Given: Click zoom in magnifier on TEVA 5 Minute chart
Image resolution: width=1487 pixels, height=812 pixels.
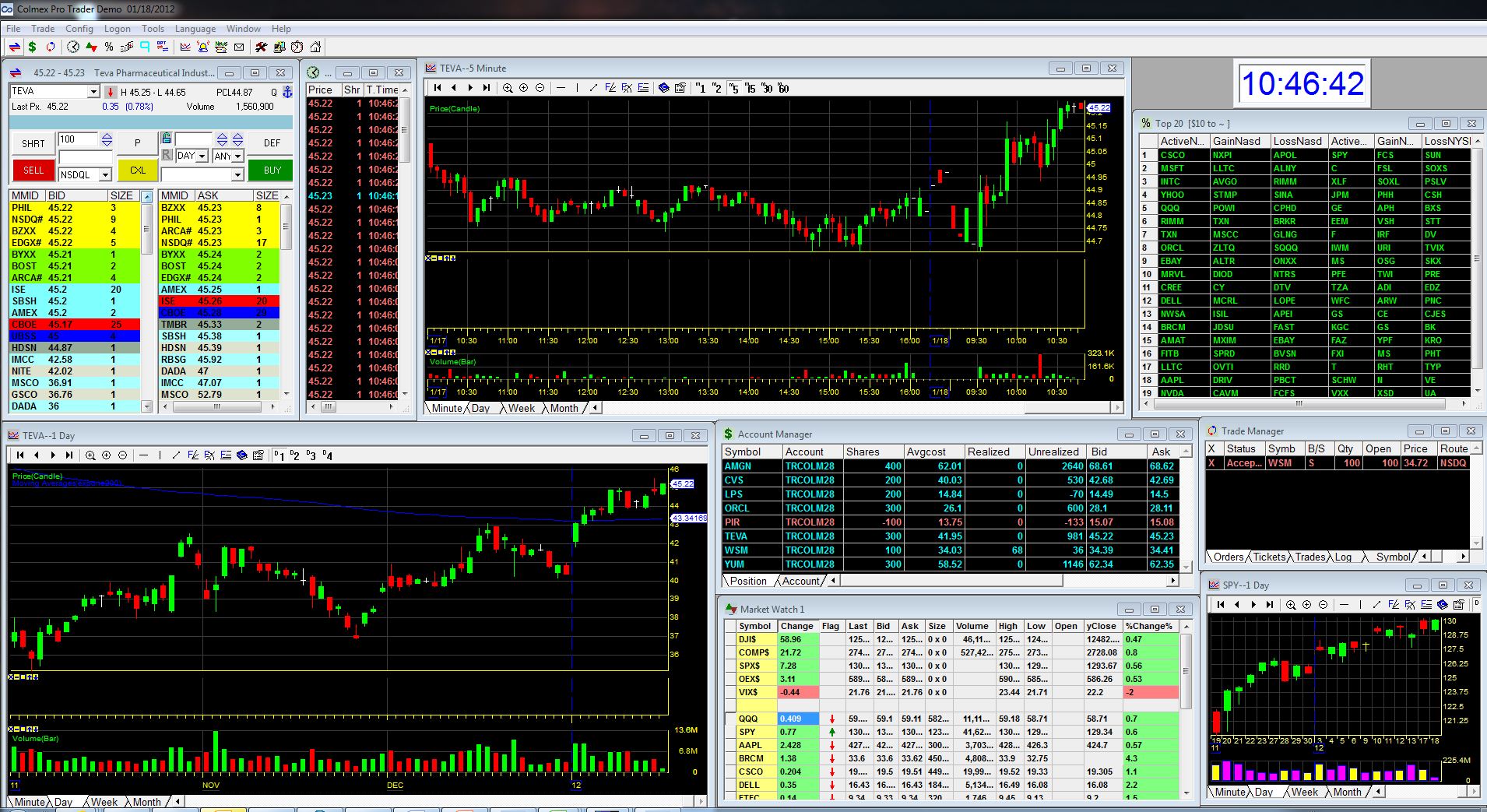Looking at the screenshot, I should pyautogui.click(x=508, y=88).
